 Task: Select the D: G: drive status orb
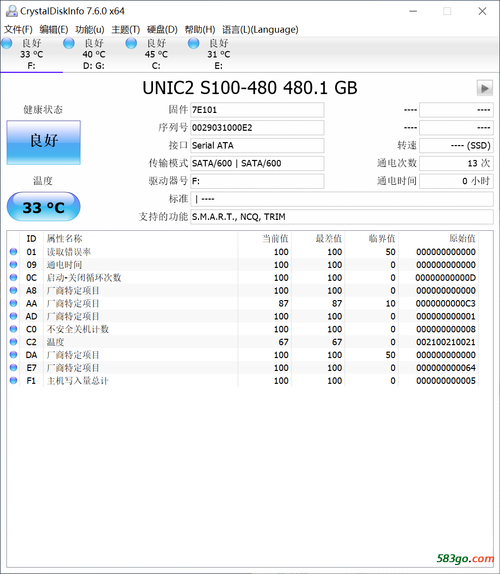pyautogui.click(x=69, y=43)
